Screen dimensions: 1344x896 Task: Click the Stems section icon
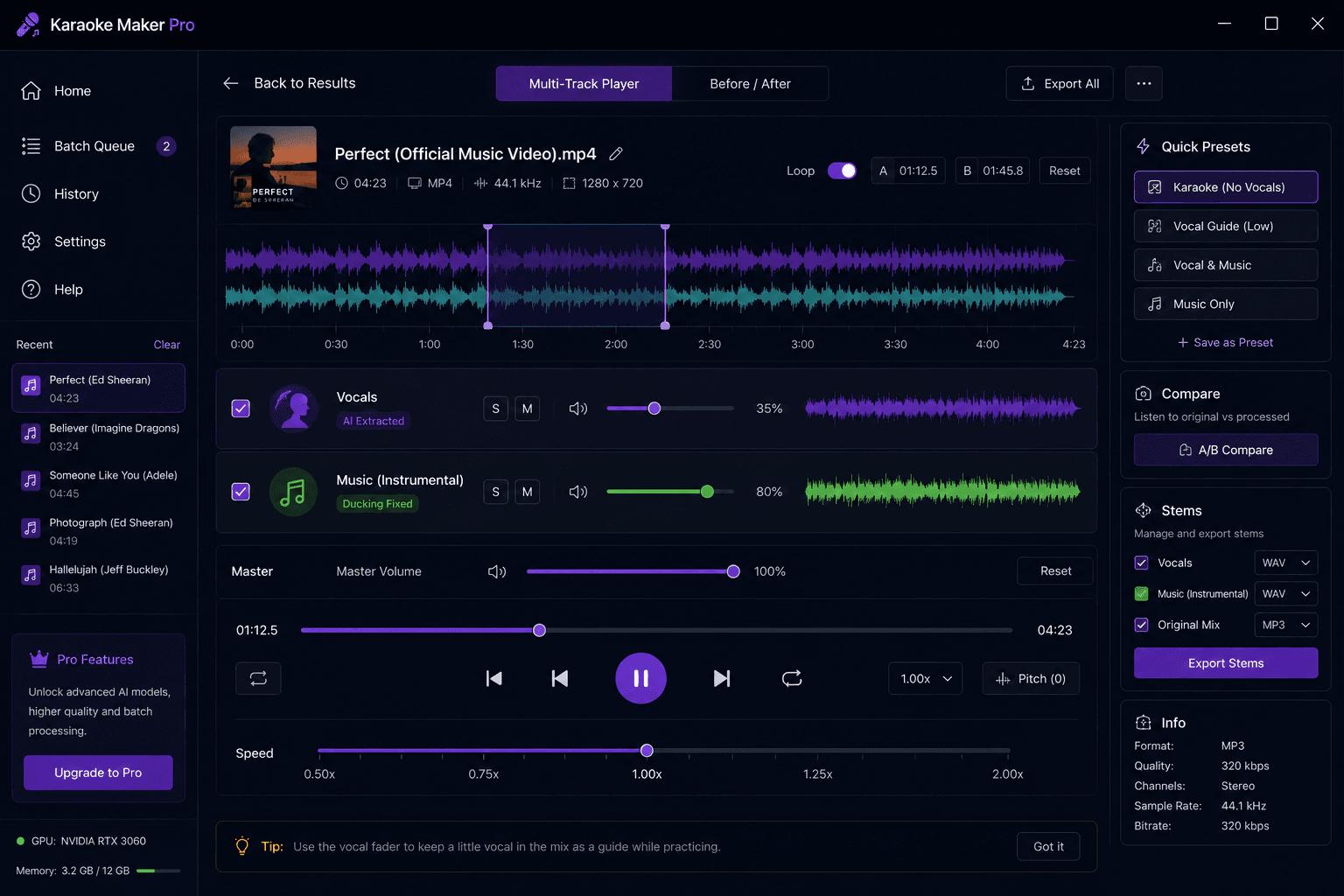(x=1143, y=510)
